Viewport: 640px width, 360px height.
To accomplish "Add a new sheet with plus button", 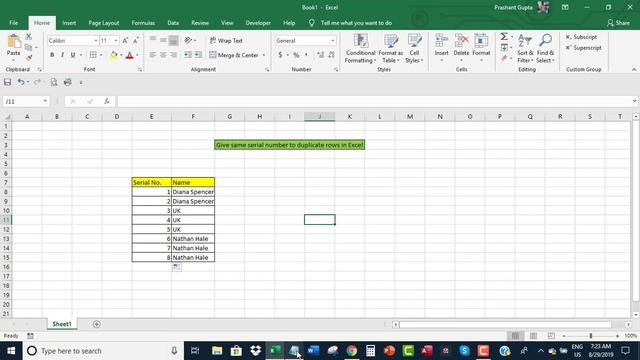I will click(96, 324).
